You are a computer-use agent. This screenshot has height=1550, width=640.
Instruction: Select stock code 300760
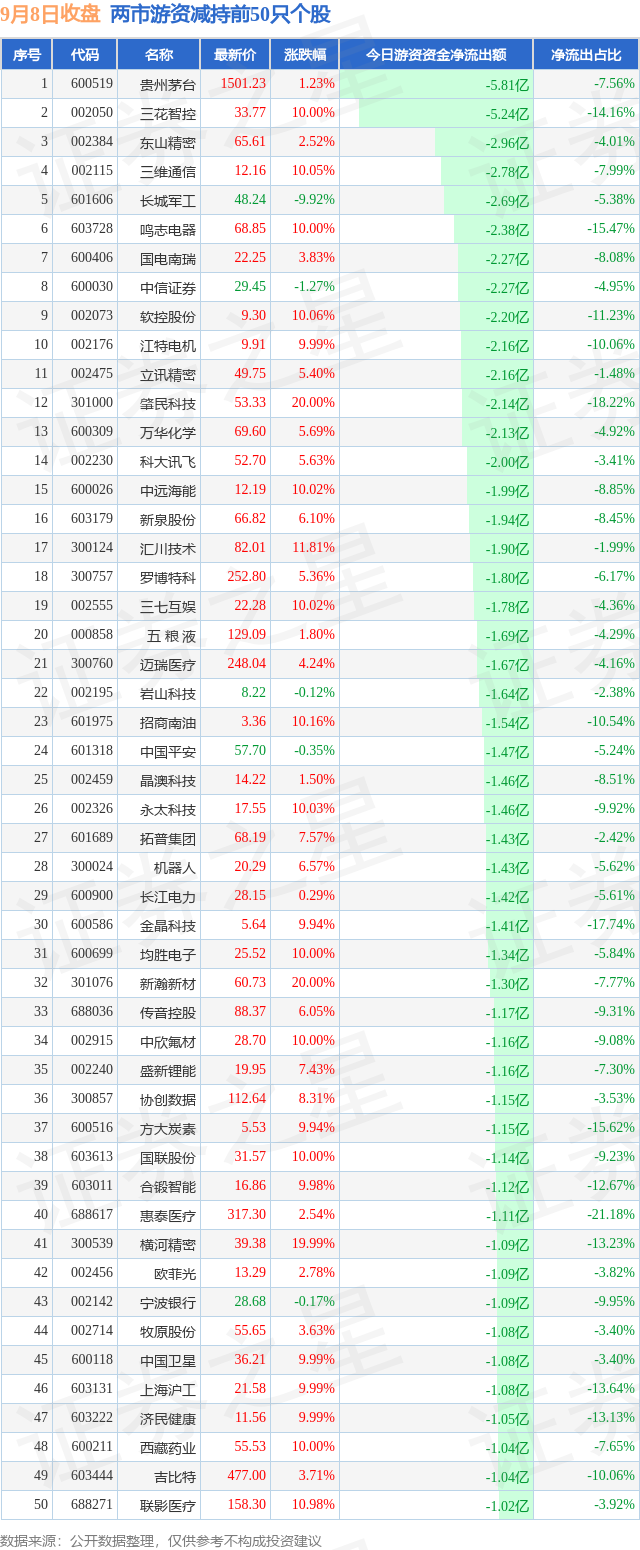click(92, 664)
